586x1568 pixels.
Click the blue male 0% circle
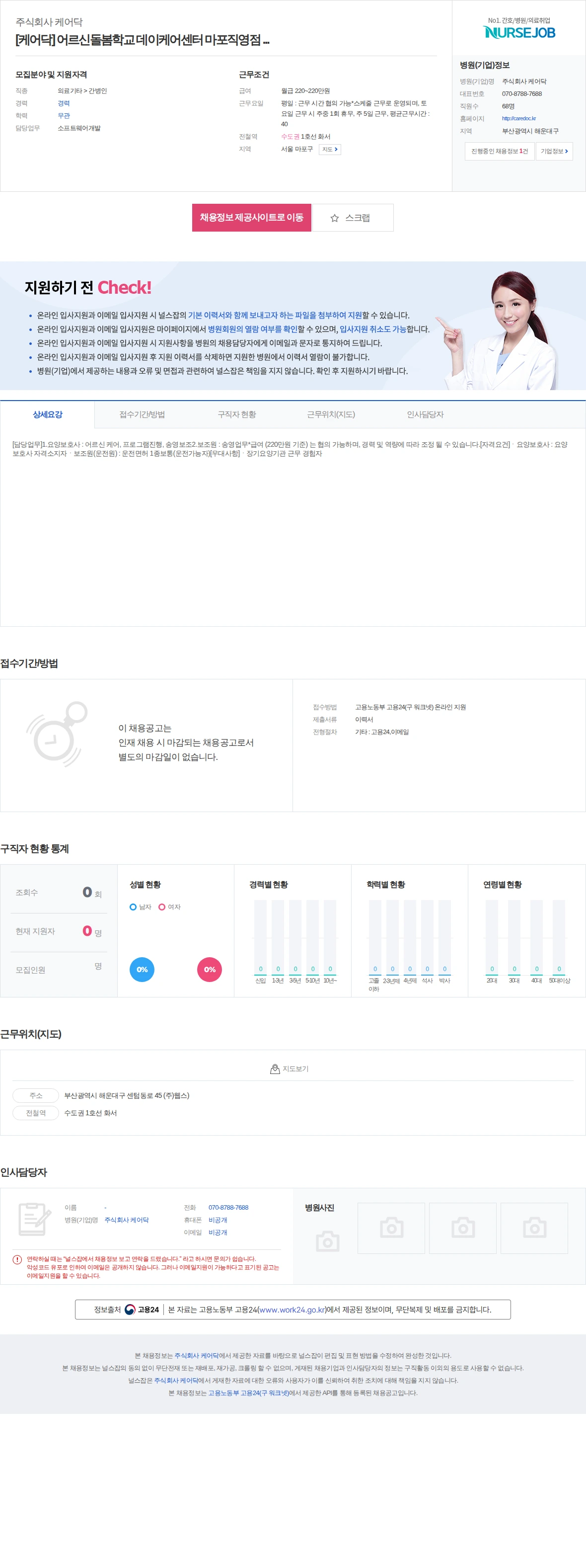coord(142,970)
